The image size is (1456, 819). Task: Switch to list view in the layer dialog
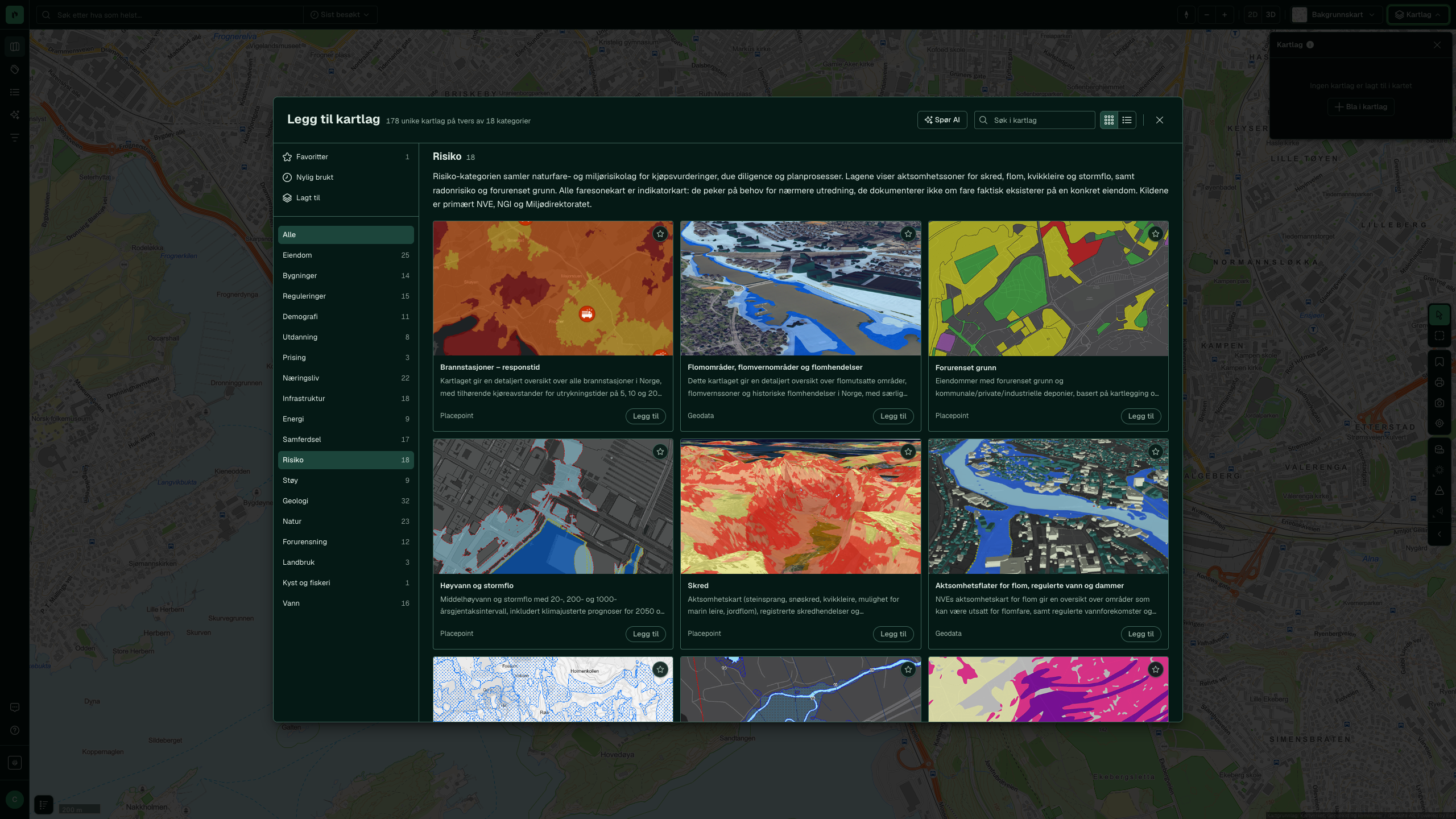[1127, 120]
